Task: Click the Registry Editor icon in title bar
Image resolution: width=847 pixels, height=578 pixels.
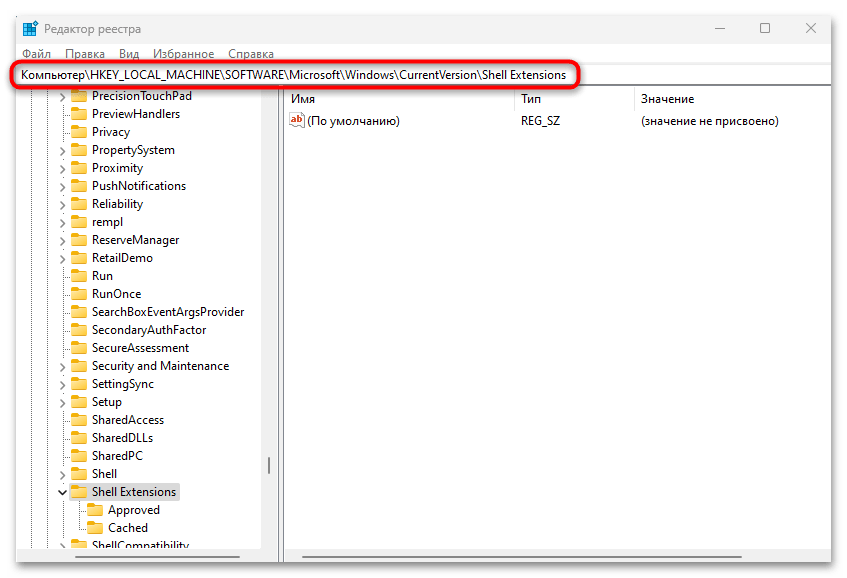Action: (x=27, y=28)
